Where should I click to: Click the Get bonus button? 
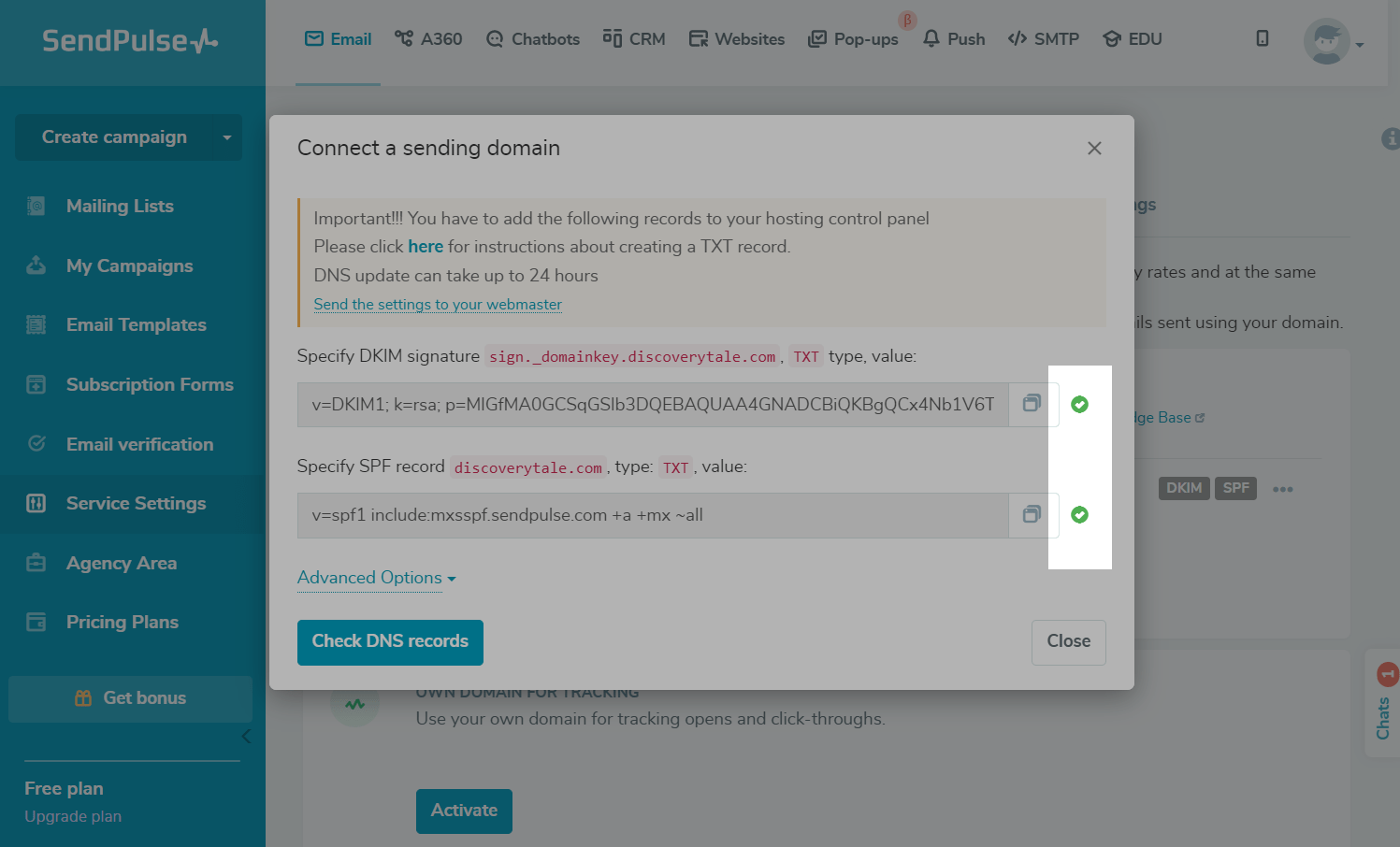(x=130, y=698)
